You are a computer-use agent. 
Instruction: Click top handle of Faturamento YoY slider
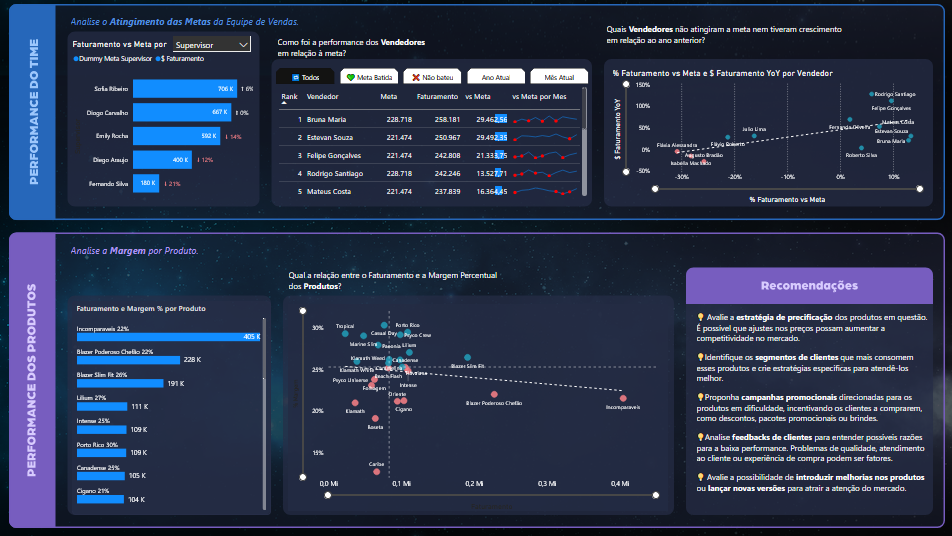(x=626, y=85)
